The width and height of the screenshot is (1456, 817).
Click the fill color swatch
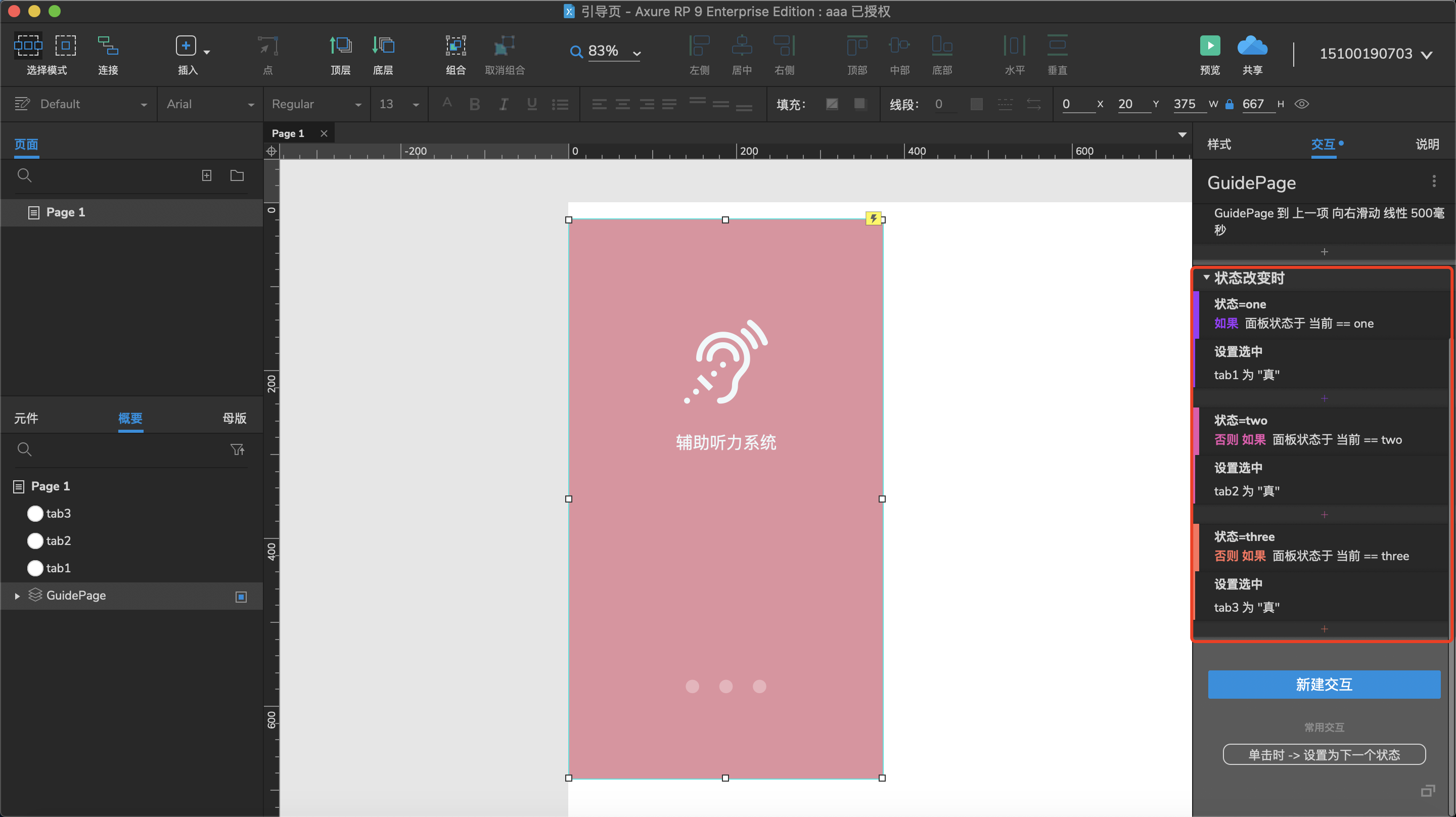pos(832,104)
